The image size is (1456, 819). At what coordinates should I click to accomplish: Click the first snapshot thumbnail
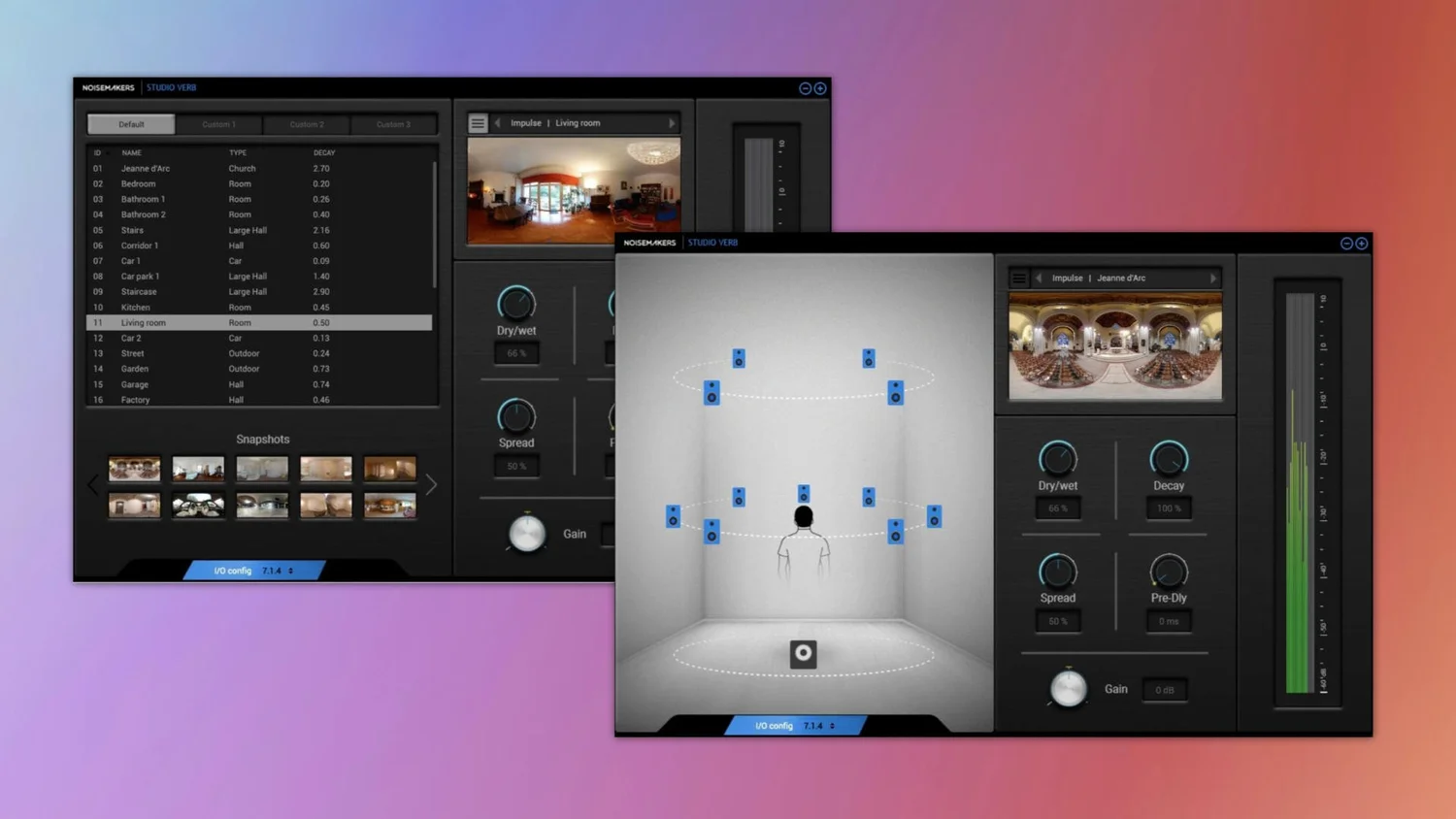134,468
